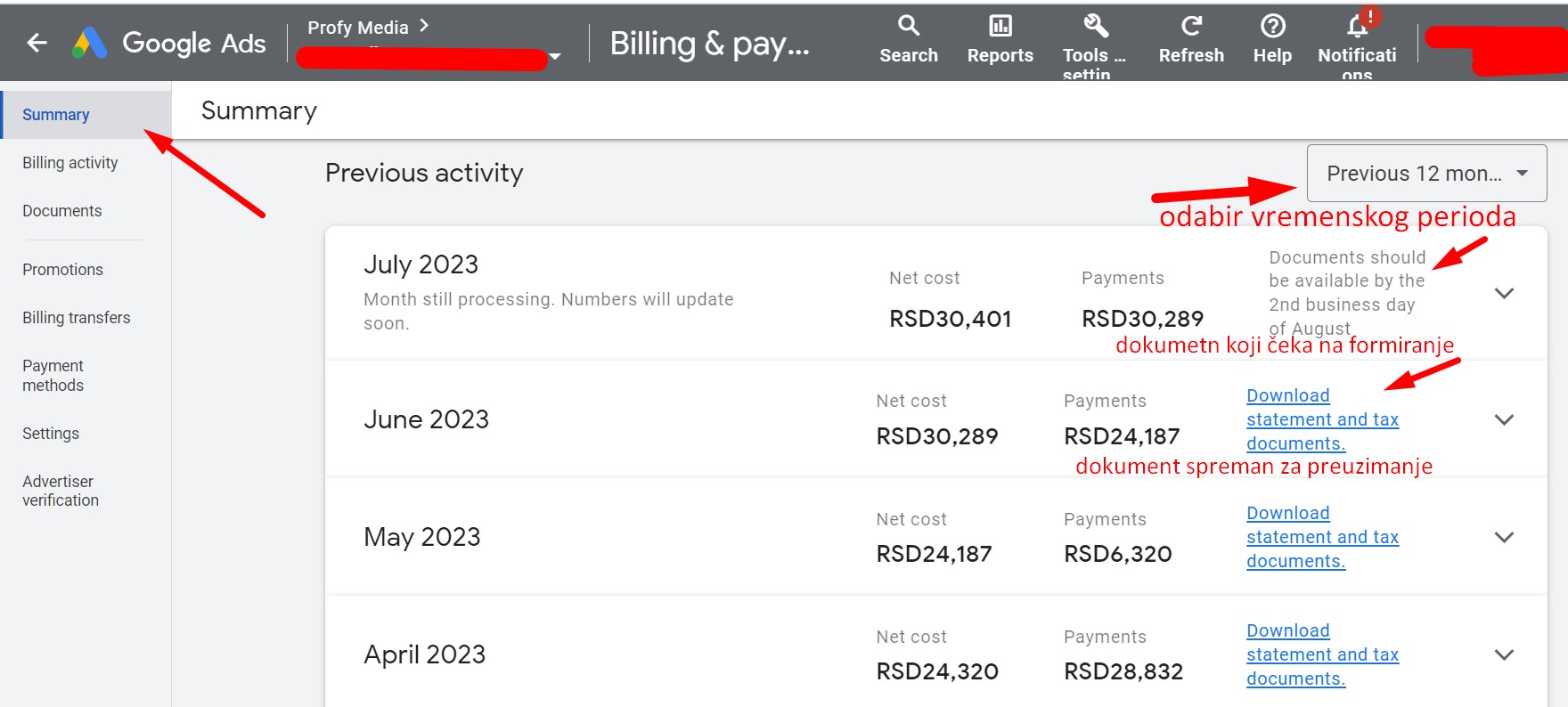The height and width of the screenshot is (707, 1568).
Task: Expand the June 2023 row
Action: point(1504,420)
